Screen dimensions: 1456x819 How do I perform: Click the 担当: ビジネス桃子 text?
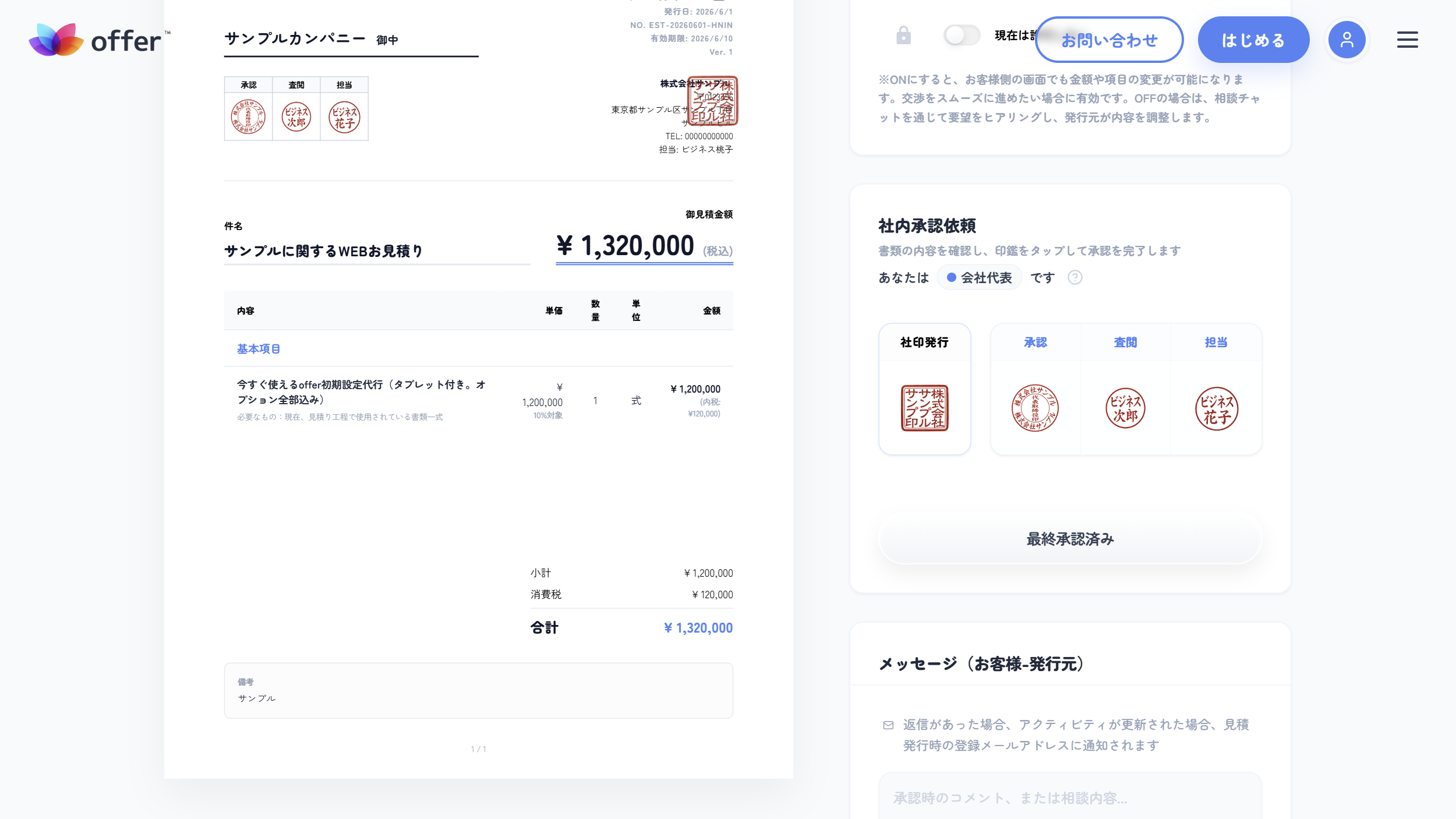(696, 150)
